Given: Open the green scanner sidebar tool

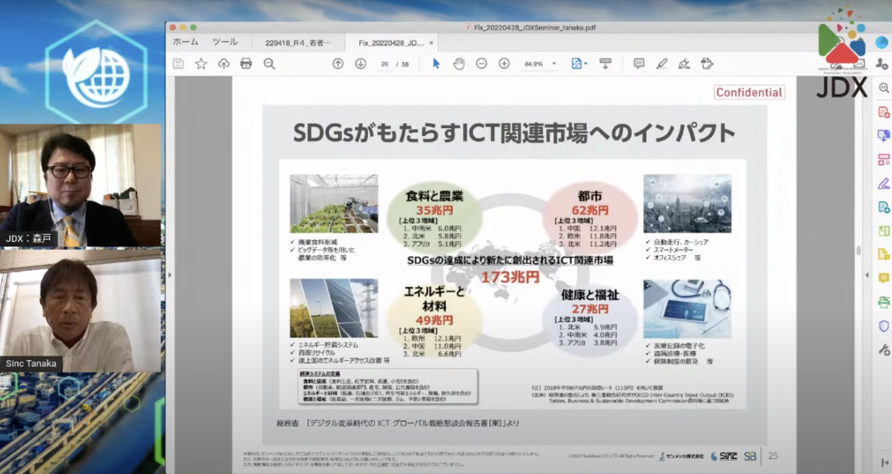Looking at the screenshot, I should 883,302.
